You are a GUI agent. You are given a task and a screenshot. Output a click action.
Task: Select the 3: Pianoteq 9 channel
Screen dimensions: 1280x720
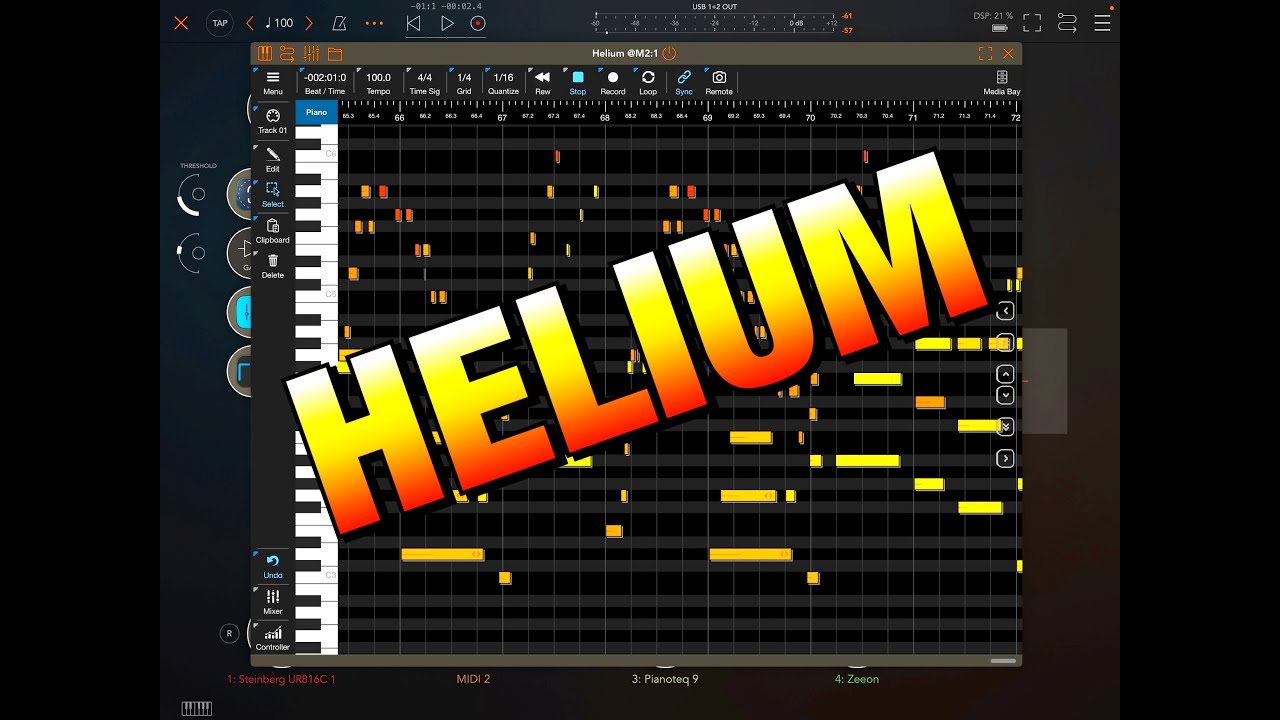(665, 679)
